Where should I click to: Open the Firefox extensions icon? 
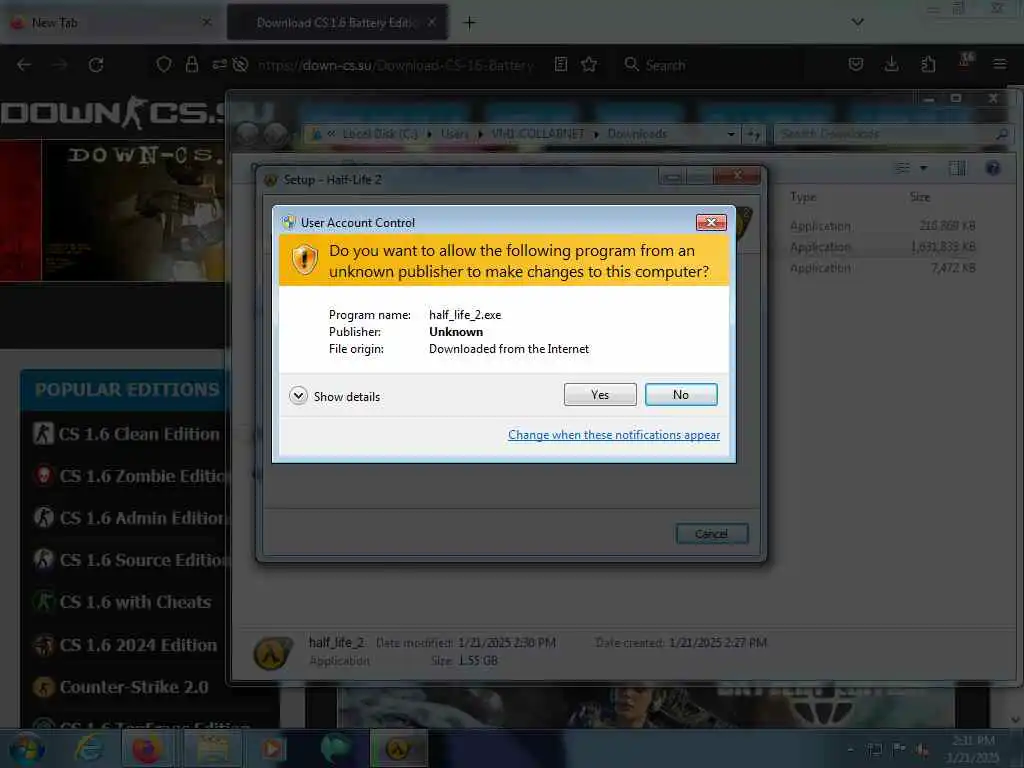click(x=928, y=64)
